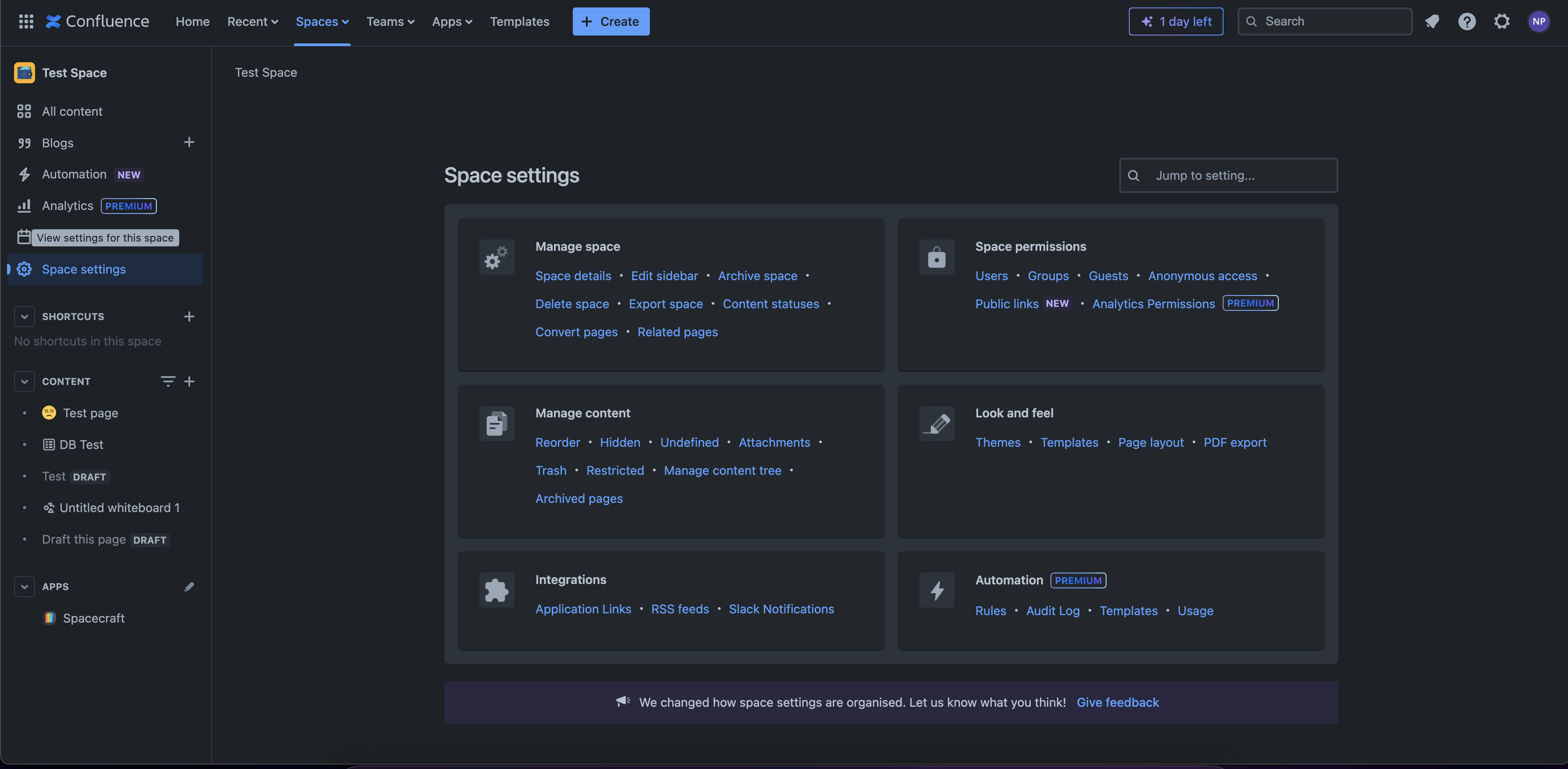Collapse the Apps section chevron
Image resolution: width=1568 pixels, height=769 pixels.
click(24, 586)
